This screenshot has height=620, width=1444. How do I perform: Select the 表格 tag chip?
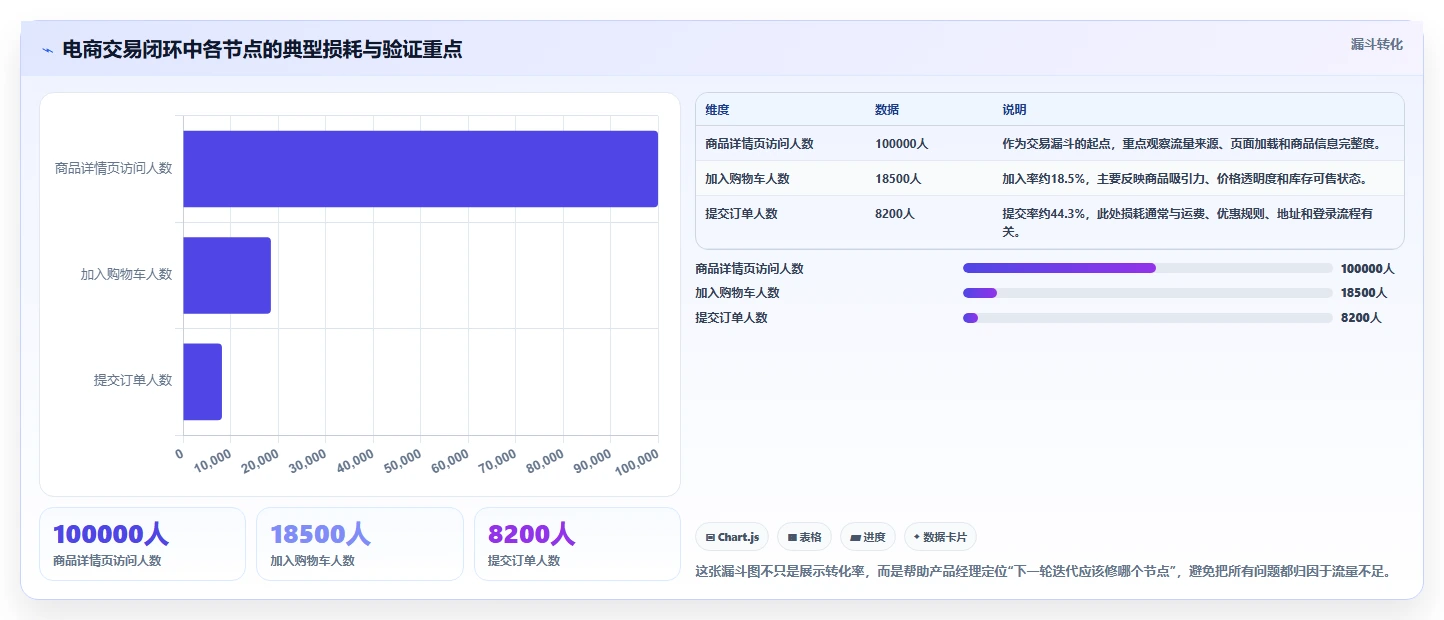pyautogui.click(x=804, y=537)
